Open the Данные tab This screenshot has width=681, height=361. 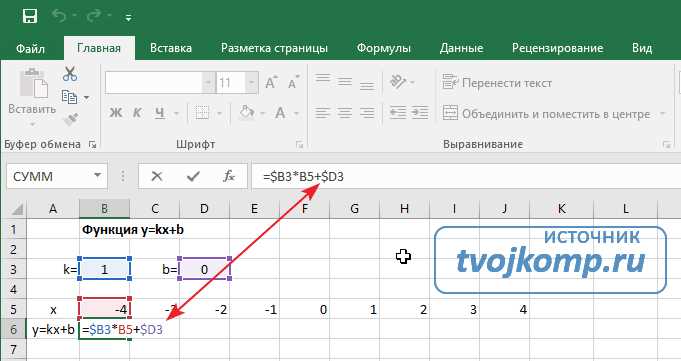[461, 48]
